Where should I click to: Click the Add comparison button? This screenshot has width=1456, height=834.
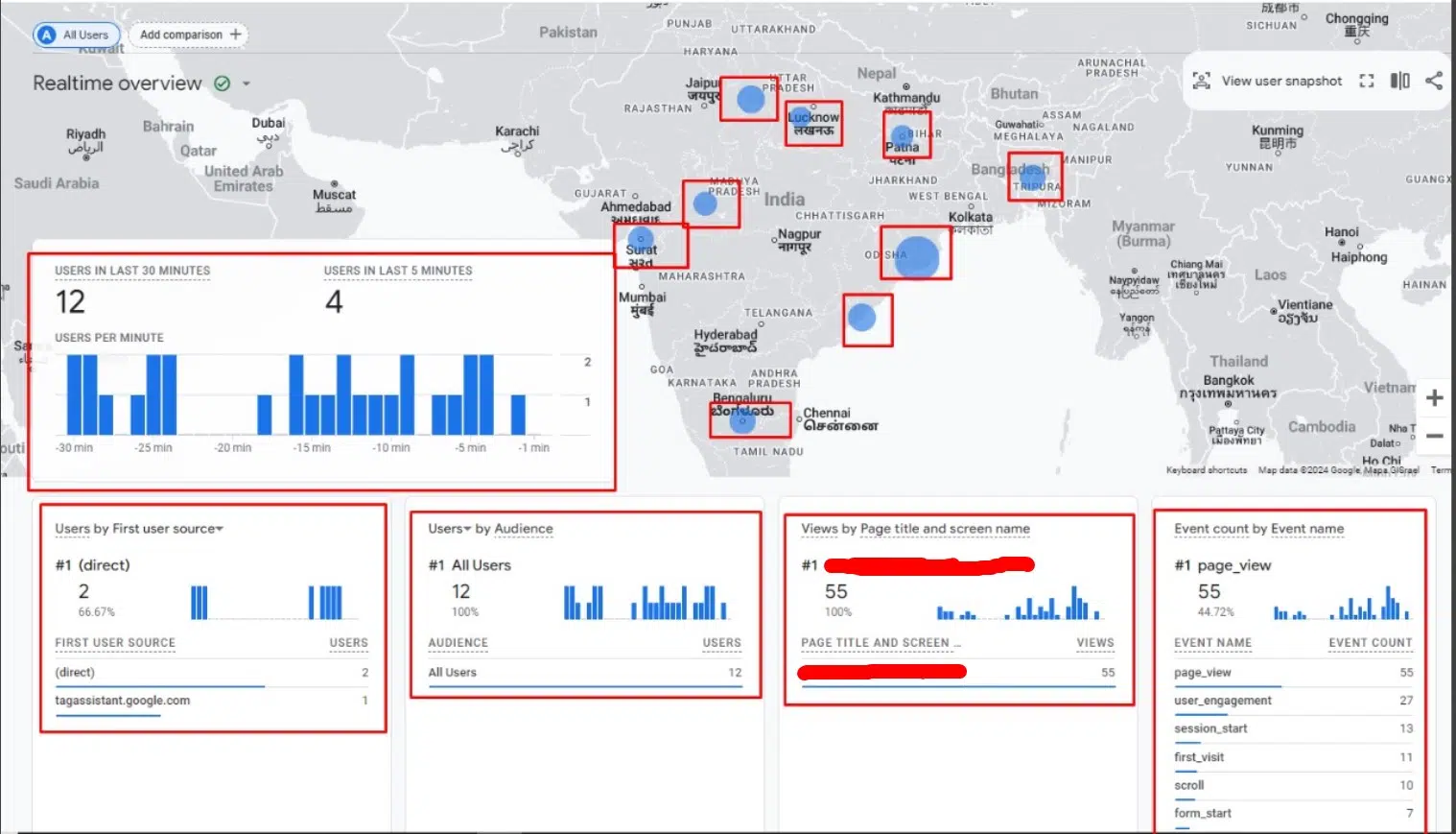[x=188, y=35]
